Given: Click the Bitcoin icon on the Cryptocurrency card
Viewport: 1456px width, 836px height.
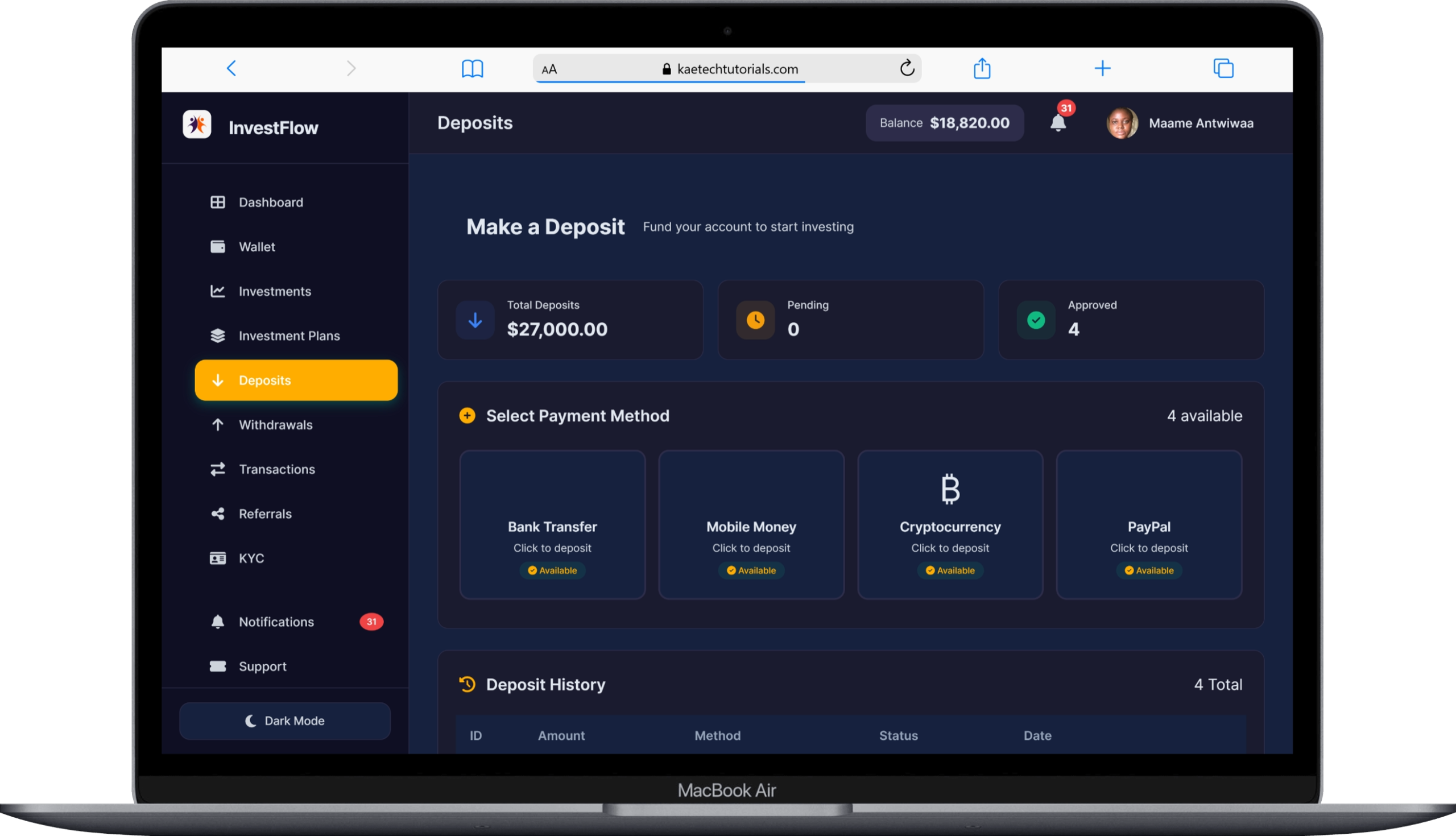Looking at the screenshot, I should pos(950,489).
